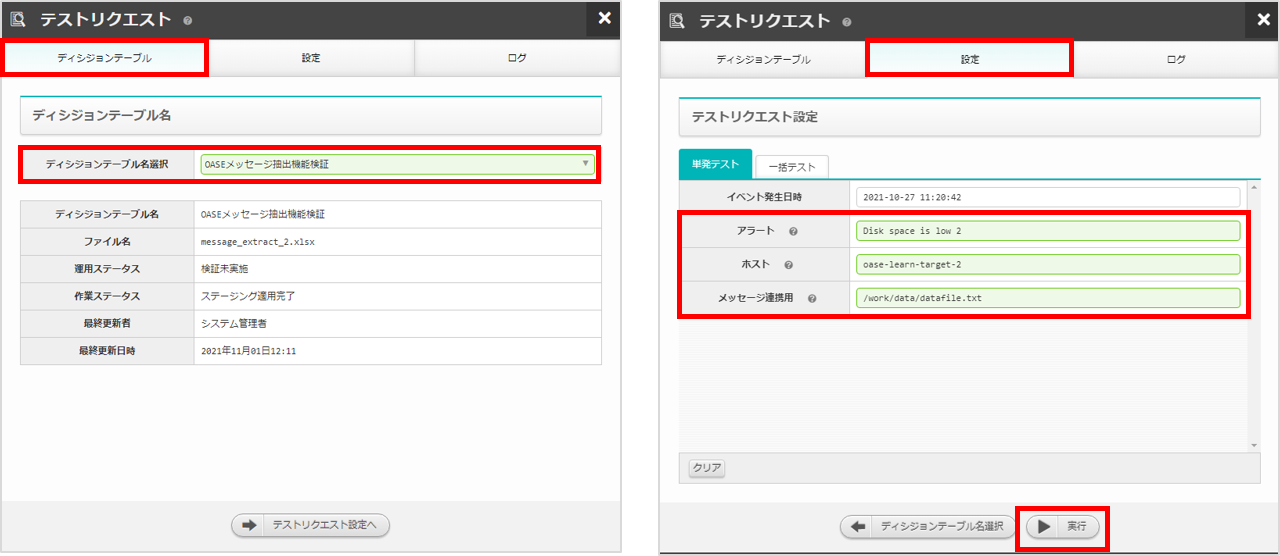Close the right テストリクエスト dialog

coord(1263,19)
